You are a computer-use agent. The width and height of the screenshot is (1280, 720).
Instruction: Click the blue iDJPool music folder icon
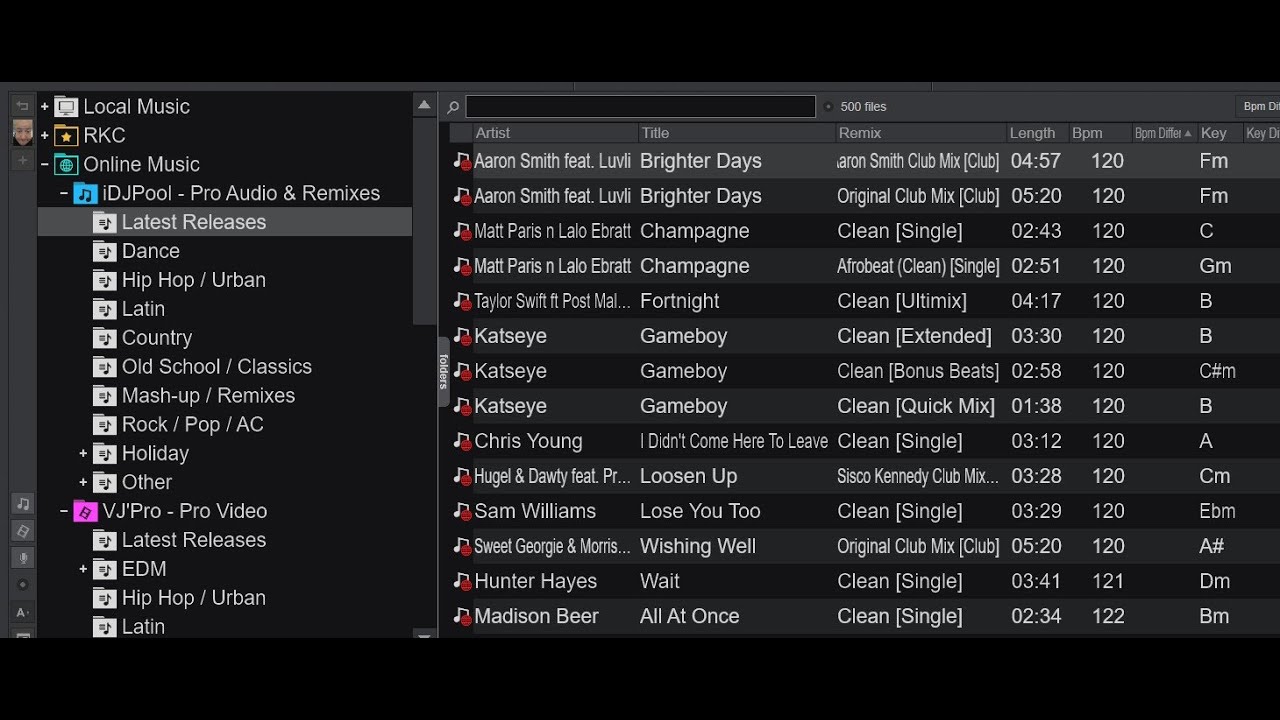coord(85,193)
